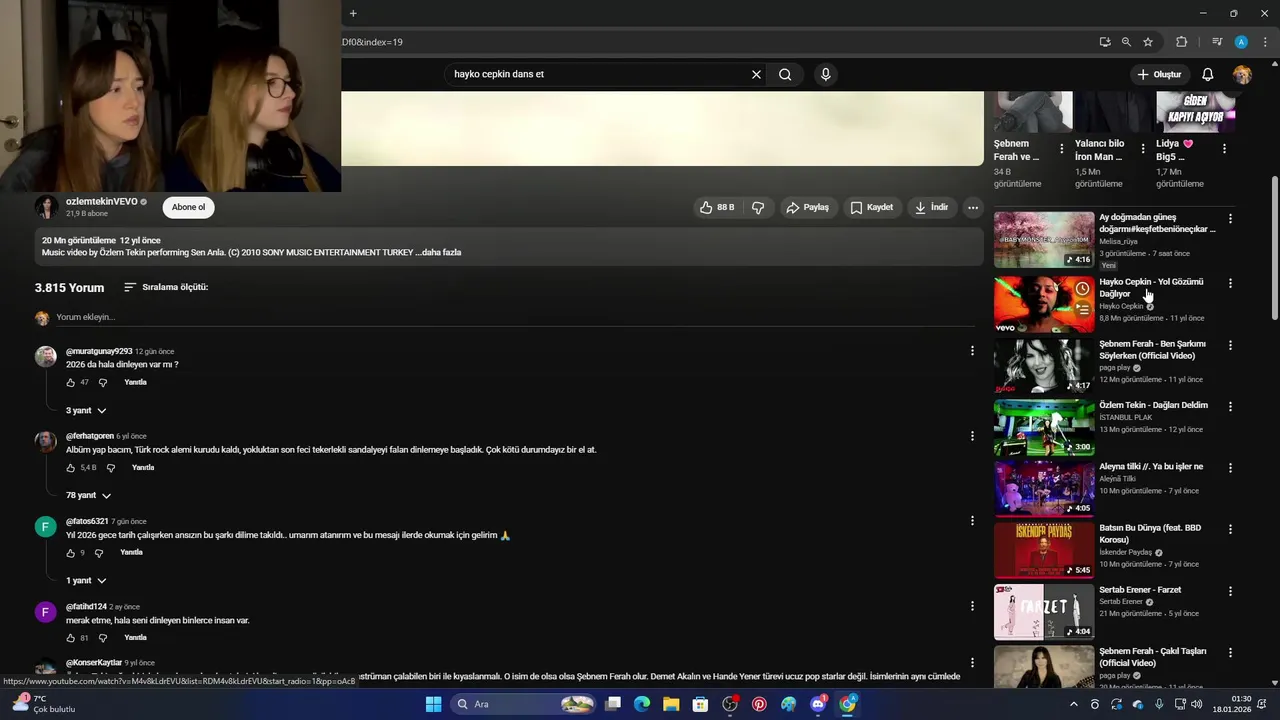
Task: Download video with İndir button
Action: (932, 207)
